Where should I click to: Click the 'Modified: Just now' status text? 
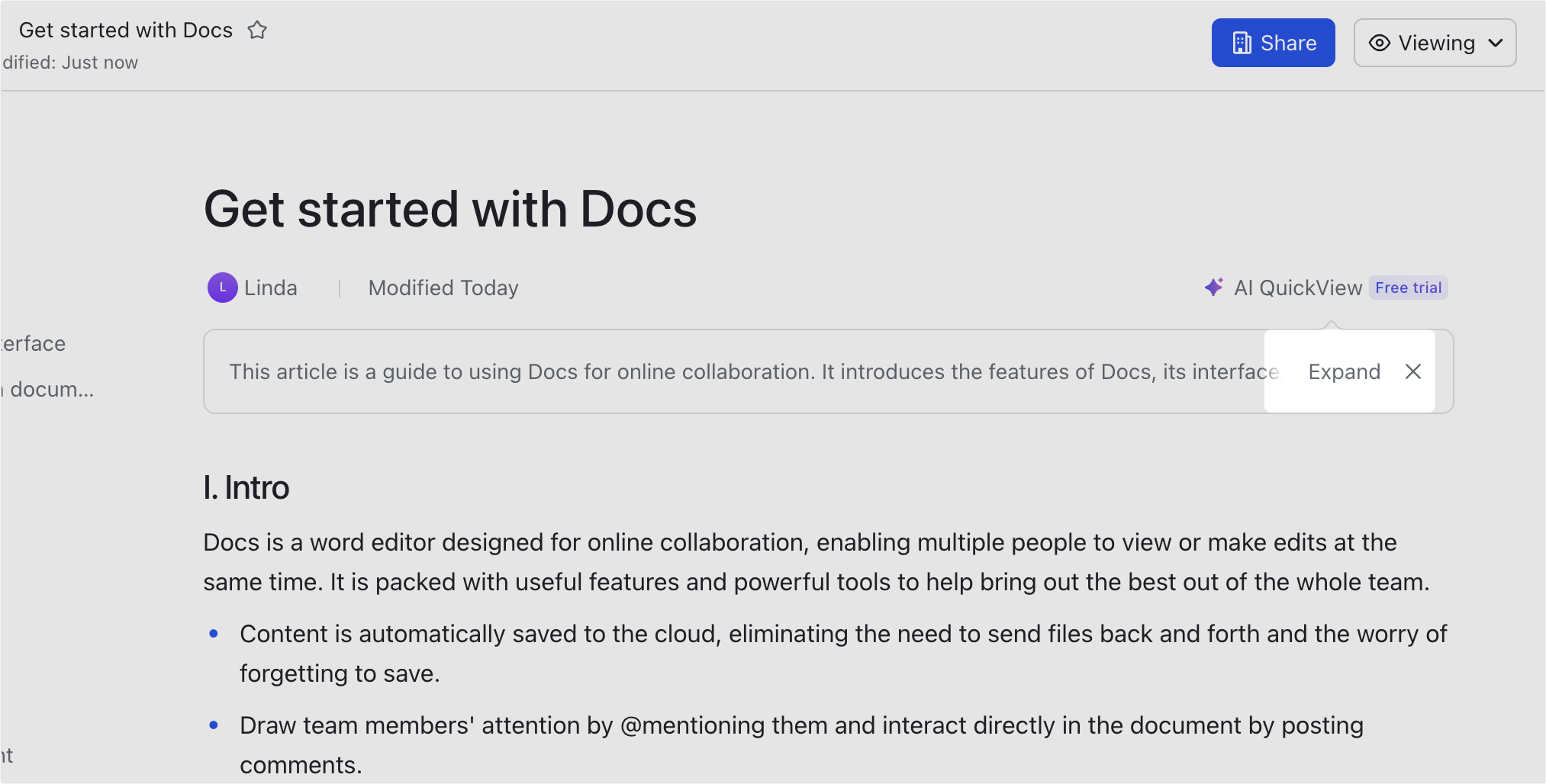[69, 63]
